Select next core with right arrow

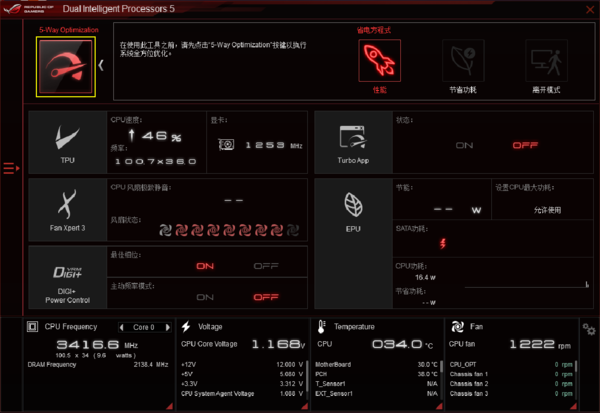coord(167,327)
